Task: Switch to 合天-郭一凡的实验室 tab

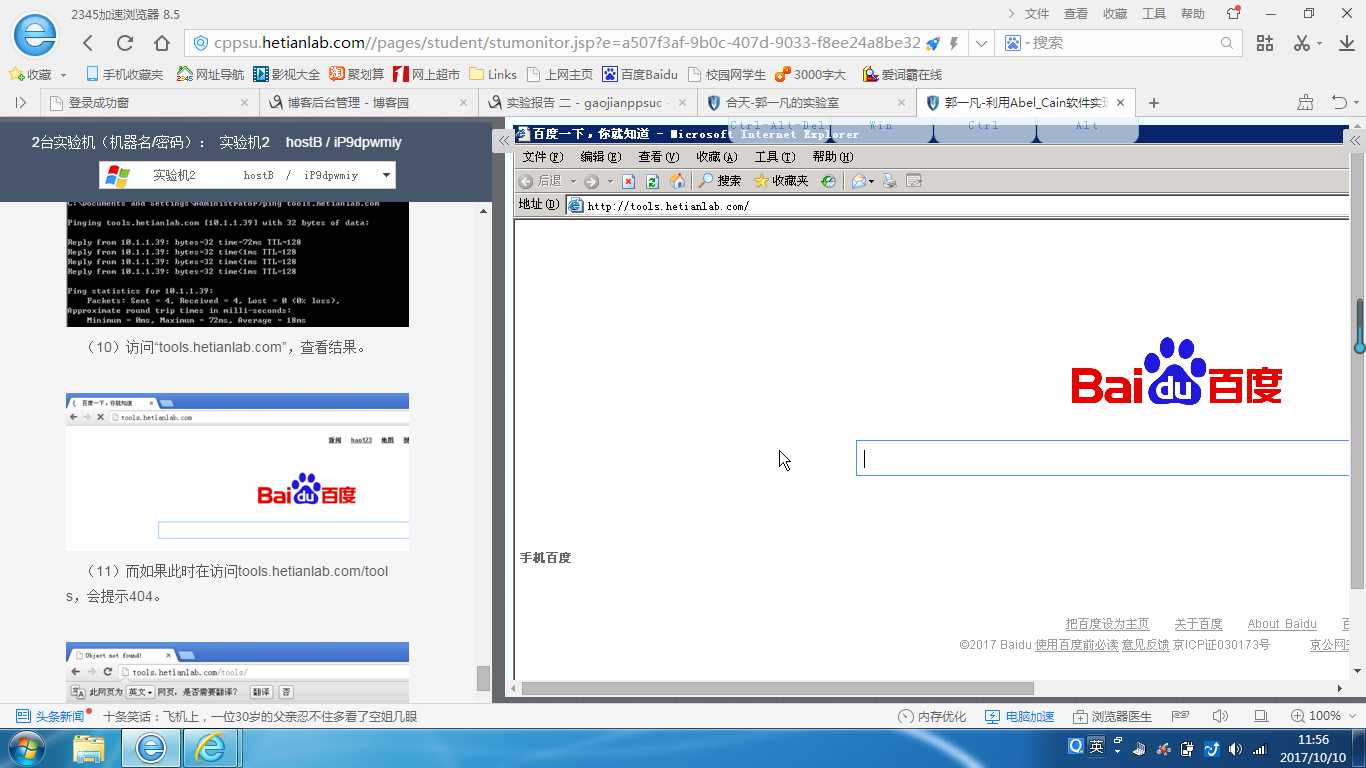Action: [806, 102]
